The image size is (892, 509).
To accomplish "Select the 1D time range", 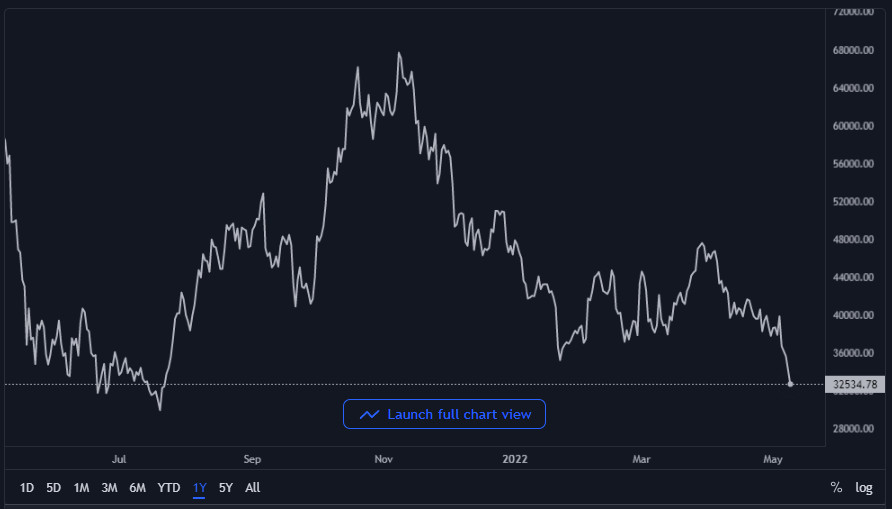I will (27, 488).
